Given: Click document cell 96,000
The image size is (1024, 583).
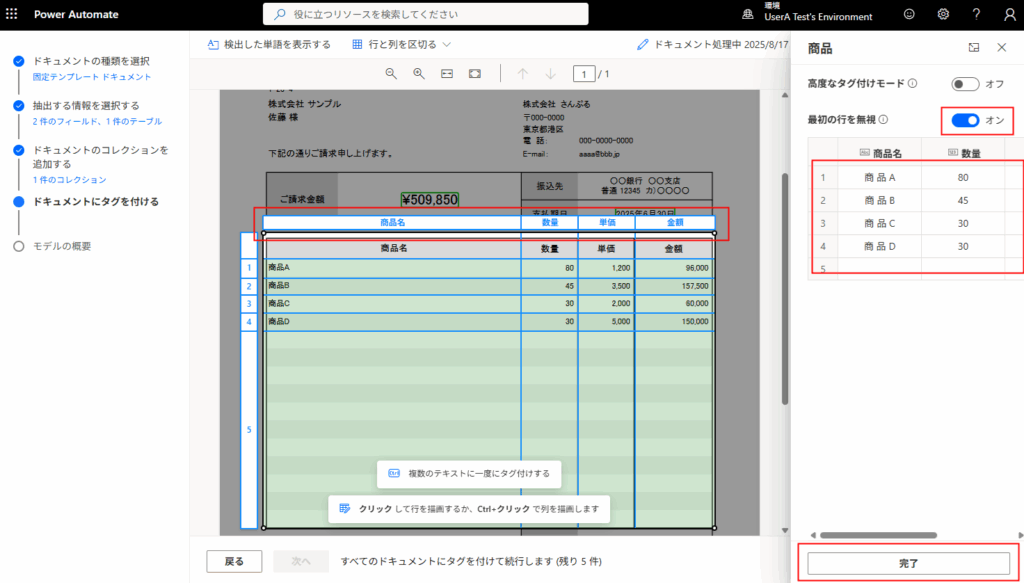Looking at the screenshot, I should [x=695, y=268].
